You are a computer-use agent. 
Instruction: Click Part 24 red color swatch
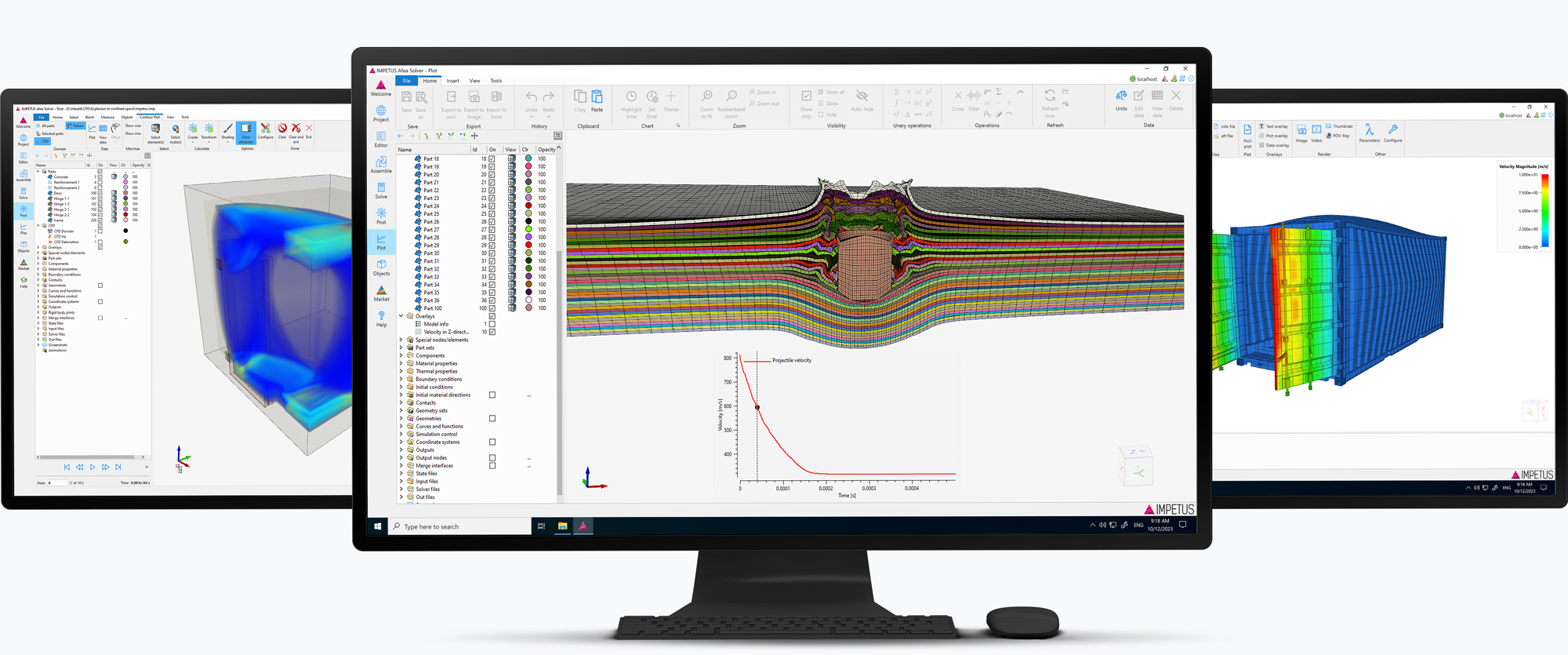click(528, 206)
